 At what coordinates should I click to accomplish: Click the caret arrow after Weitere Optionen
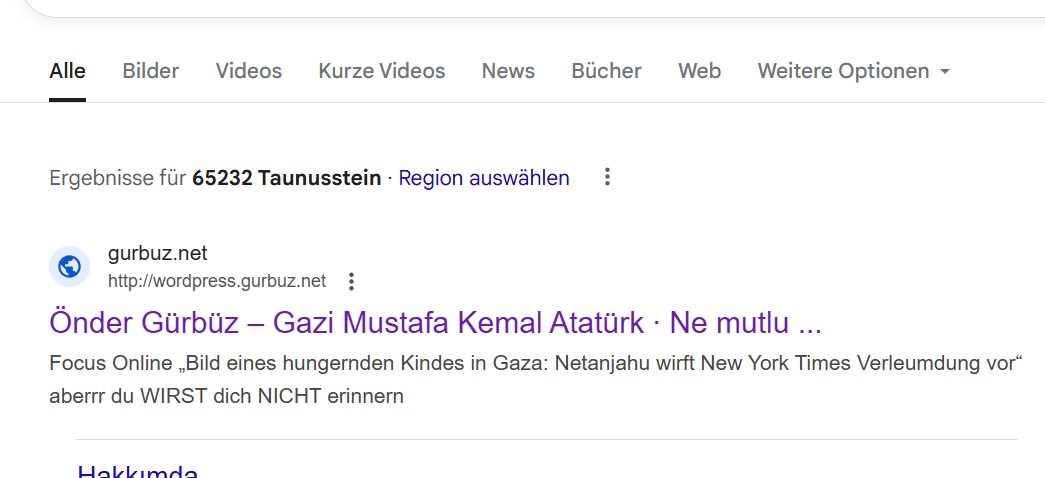944,71
